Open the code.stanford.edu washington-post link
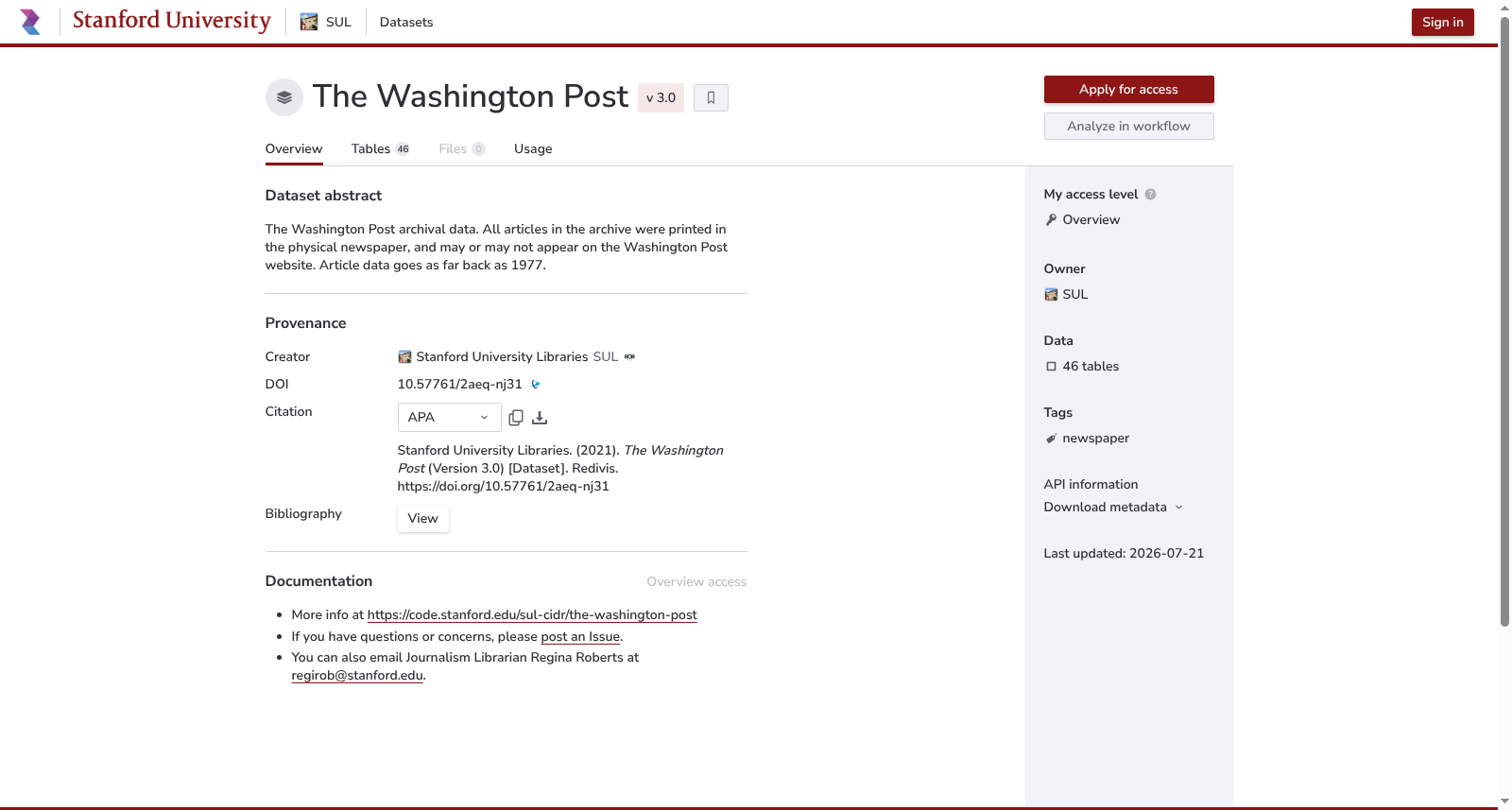Viewport: 1512px width, 810px height. (532, 614)
